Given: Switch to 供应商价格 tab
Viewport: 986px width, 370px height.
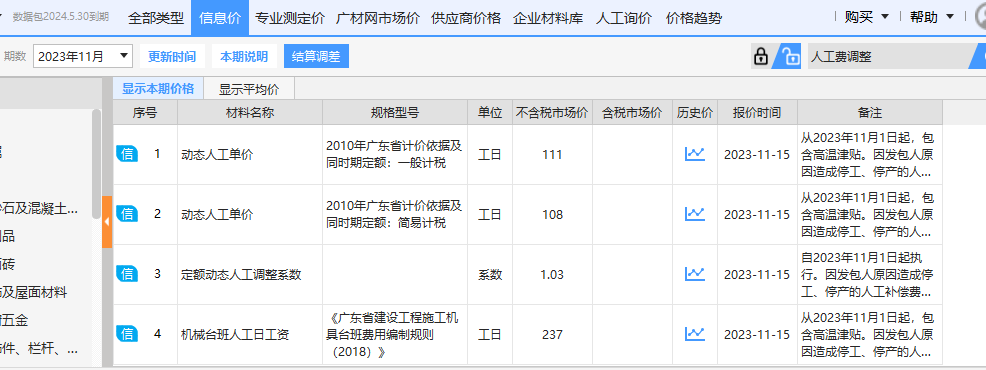Looking at the screenshot, I should click(466, 18).
